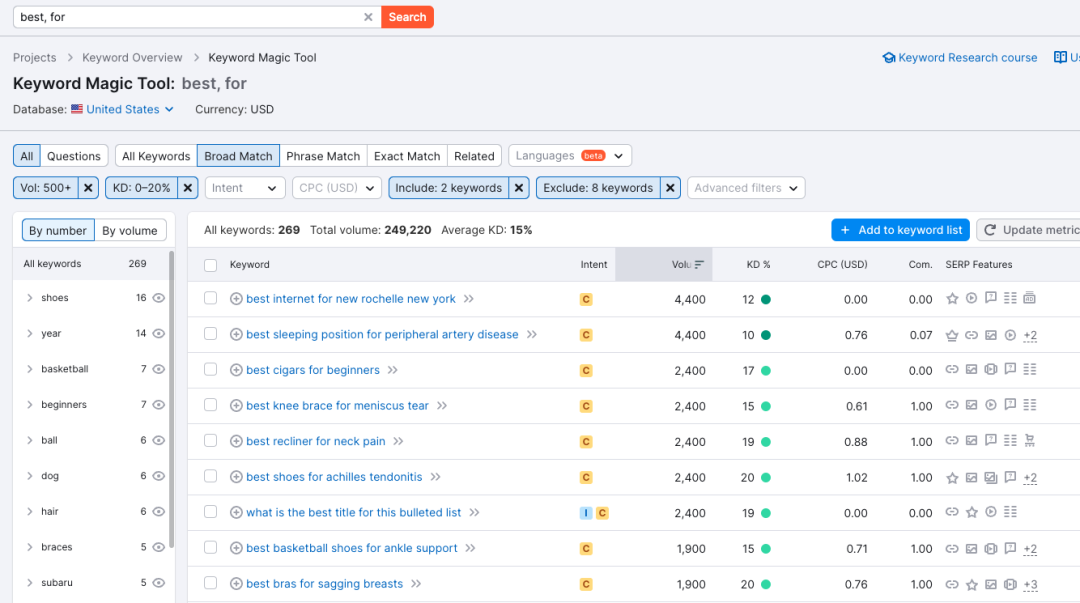Remove the Exclude: 8 keywords filter
The image size is (1080, 603).
click(670, 188)
